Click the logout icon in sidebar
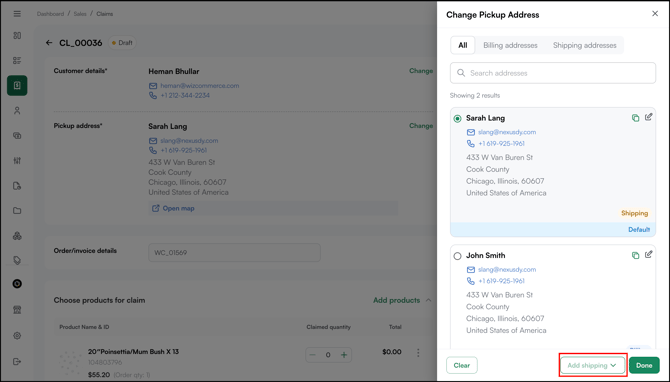Screen dimensions: 670x382 point(17,361)
